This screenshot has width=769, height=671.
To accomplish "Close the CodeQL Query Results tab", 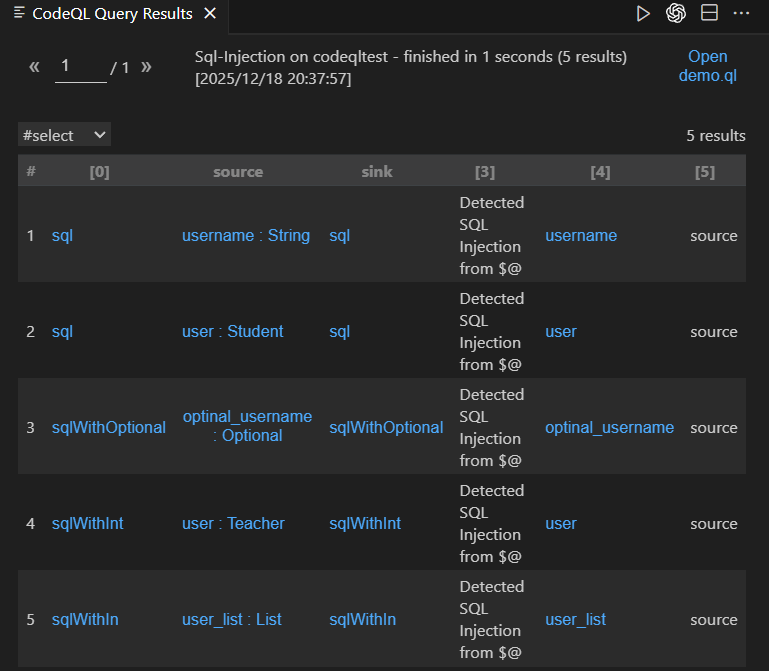I will point(209,14).
